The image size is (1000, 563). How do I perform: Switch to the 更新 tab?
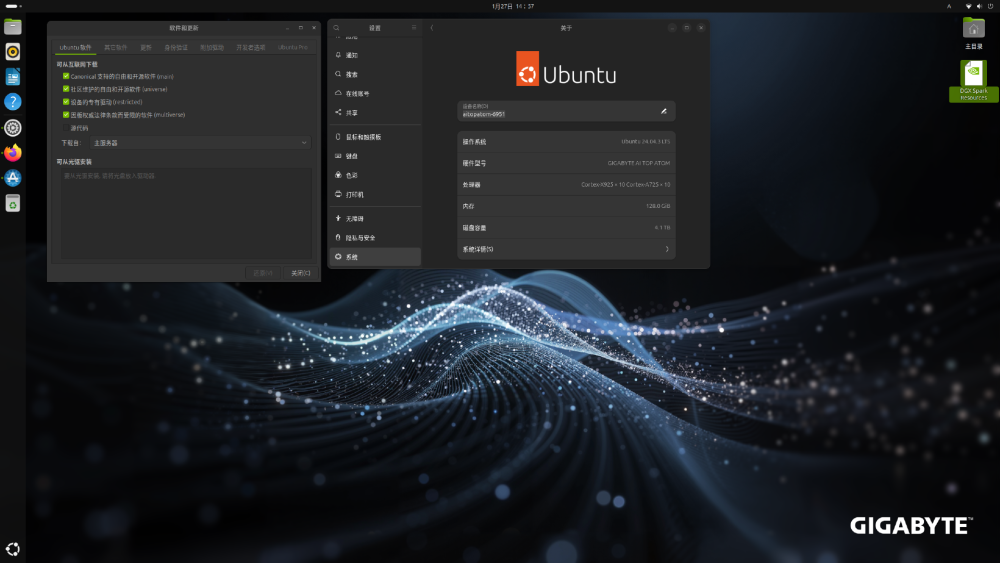pos(146,47)
